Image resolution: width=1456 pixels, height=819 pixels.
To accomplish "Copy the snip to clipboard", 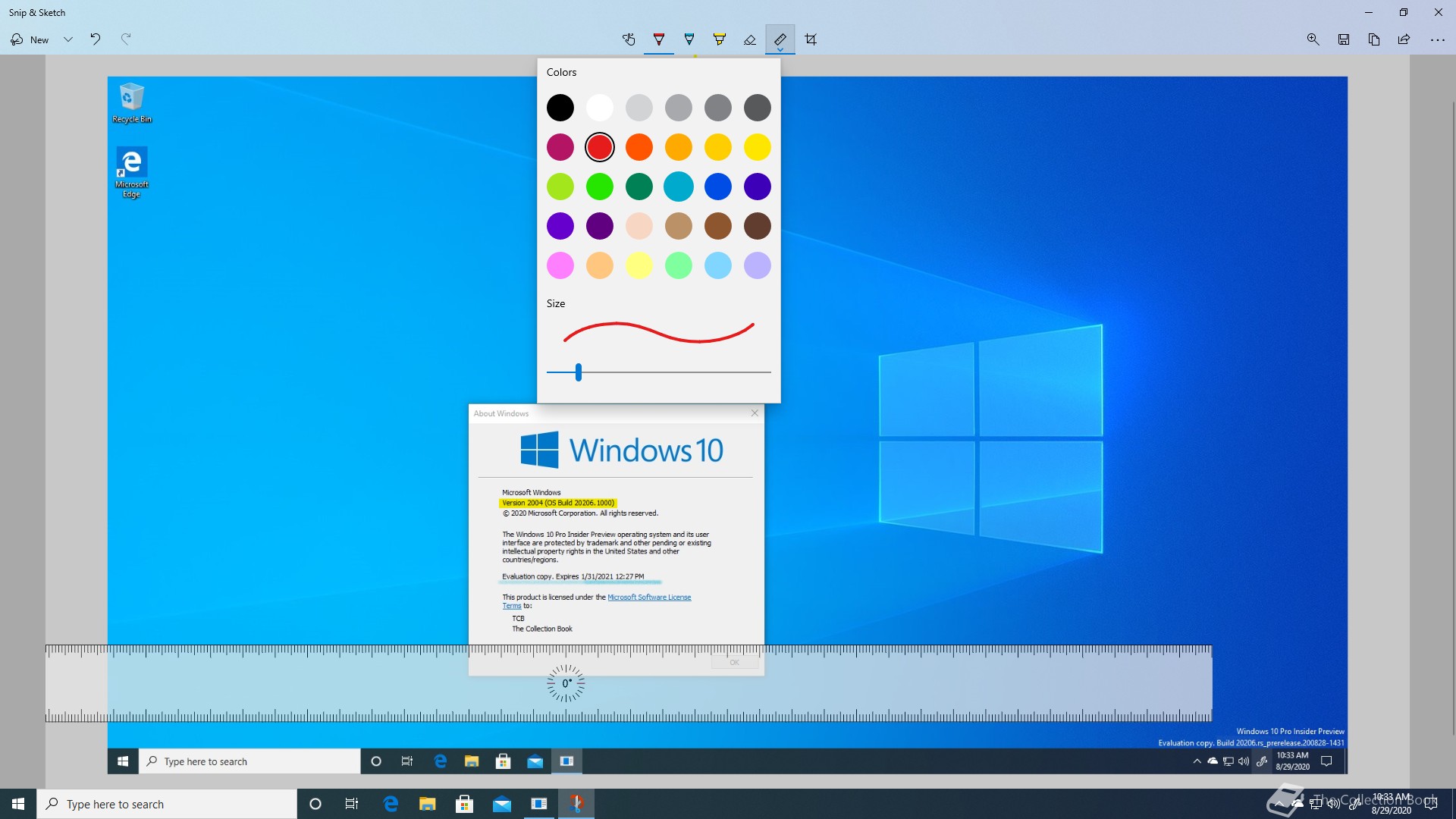I will 1374,39.
